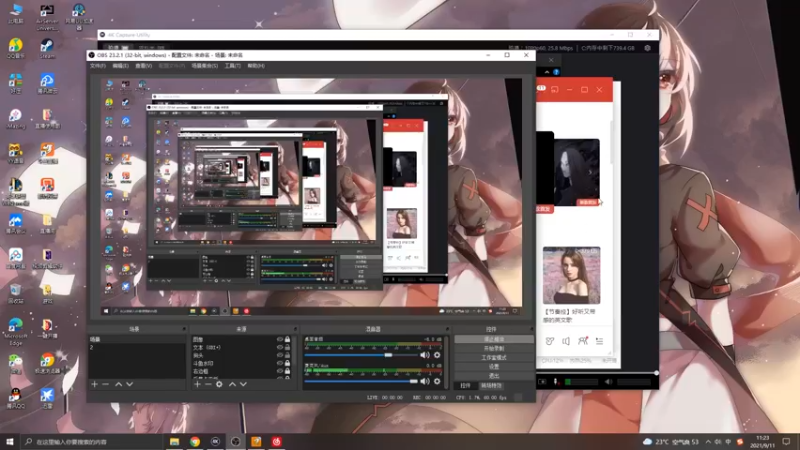This screenshot has height=450, width=800.
Task: Toggle visibility eye of third source row
Action: click(x=280, y=356)
